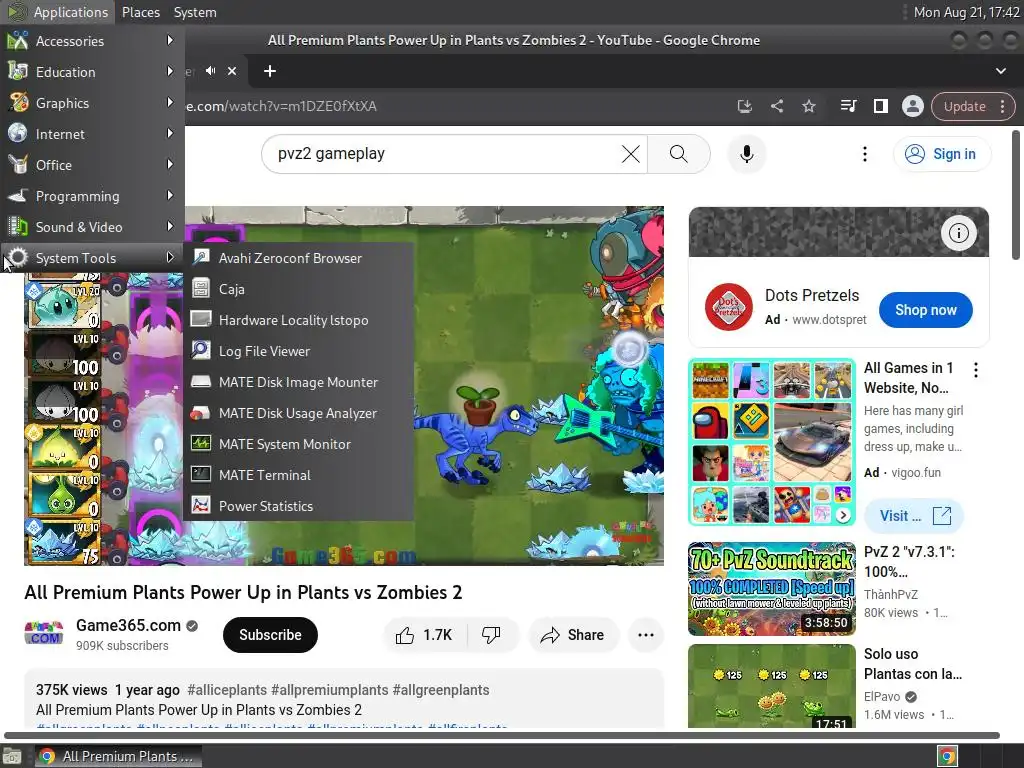Screen dimensions: 1024x768
Task: Expand the System Tools submenu
Action: [x=92, y=258]
